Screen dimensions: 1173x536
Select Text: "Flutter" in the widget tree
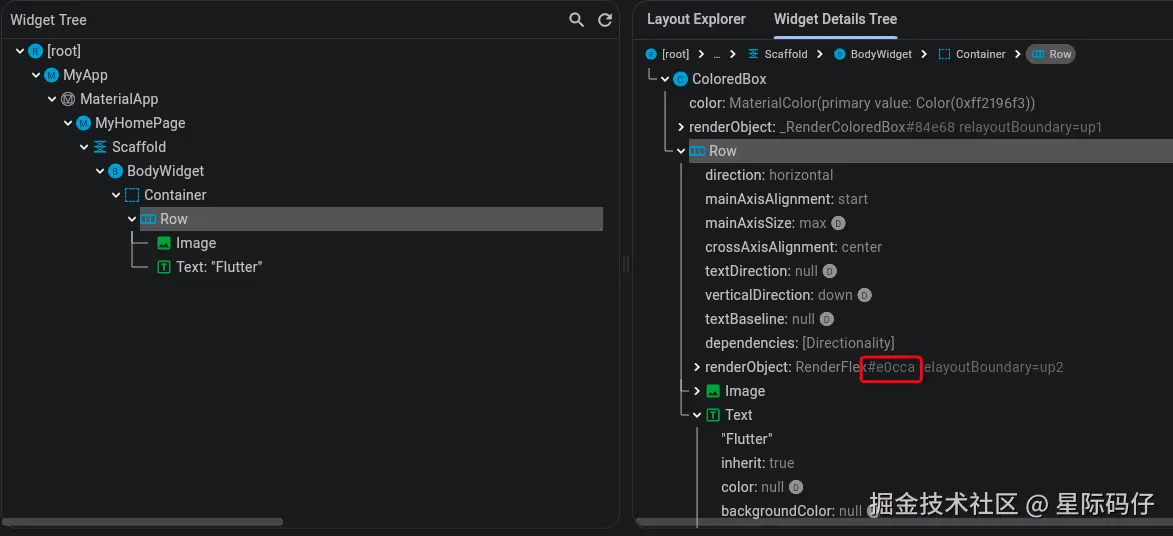coord(218,267)
